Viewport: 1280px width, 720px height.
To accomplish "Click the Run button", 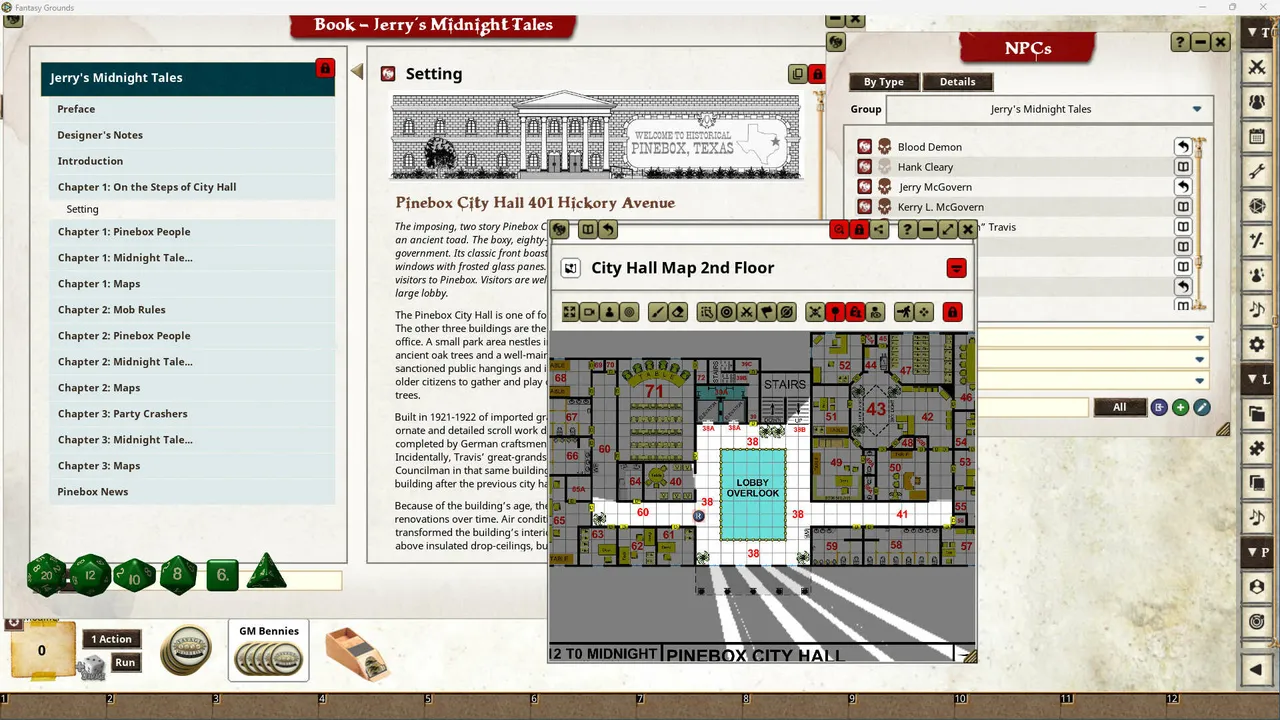I will 125,662.
